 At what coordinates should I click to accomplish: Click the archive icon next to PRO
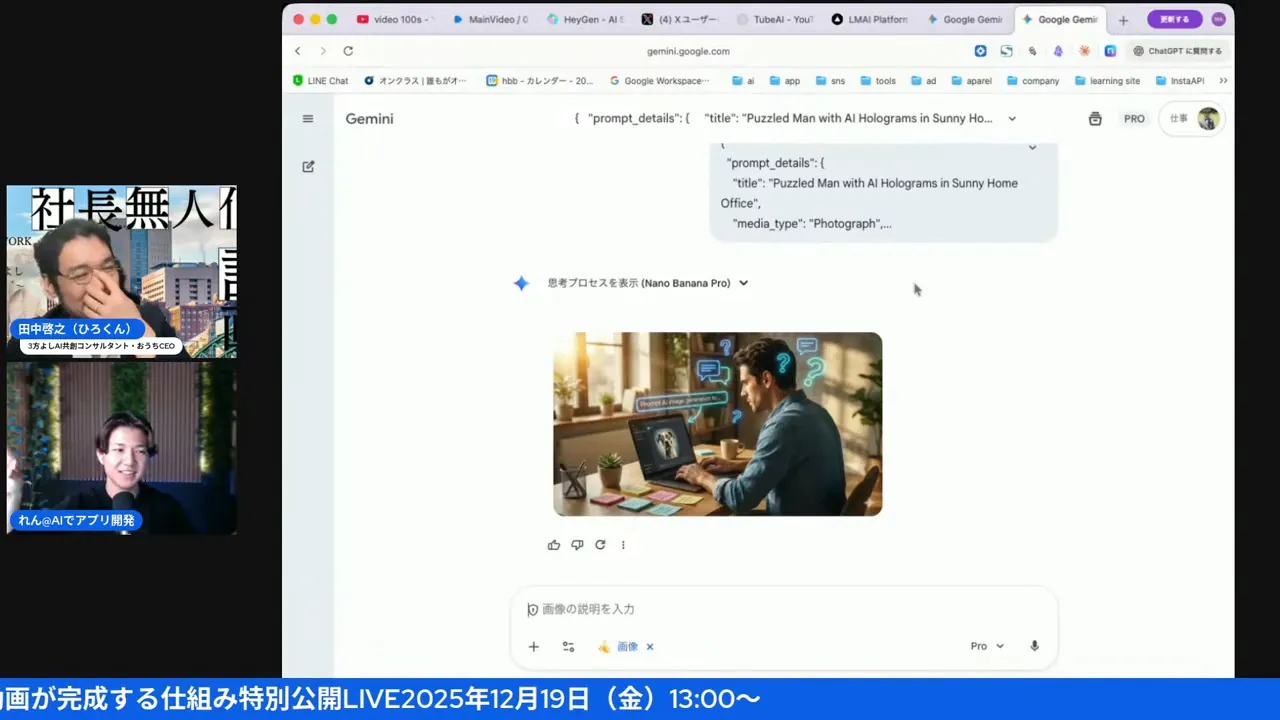1094,118
